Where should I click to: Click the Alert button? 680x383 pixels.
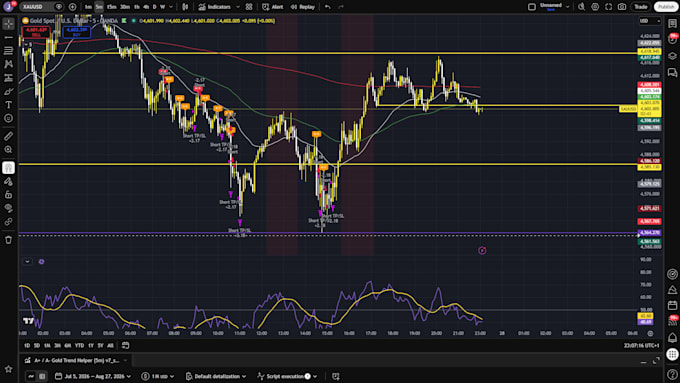coord(273,7)
